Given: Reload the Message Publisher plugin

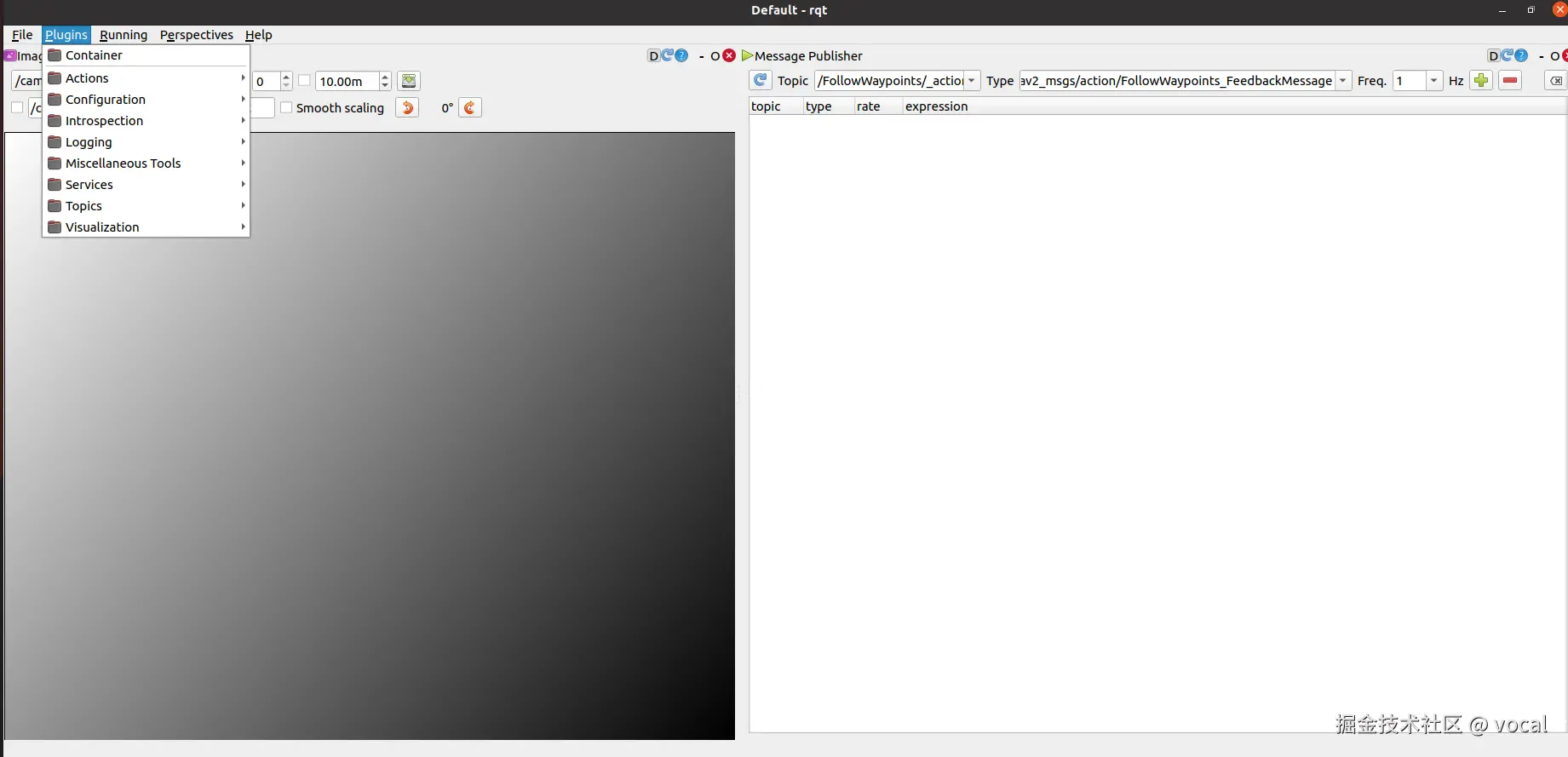Looking at the screenshot, I should pyautogui.click(x=1507, y=55).
